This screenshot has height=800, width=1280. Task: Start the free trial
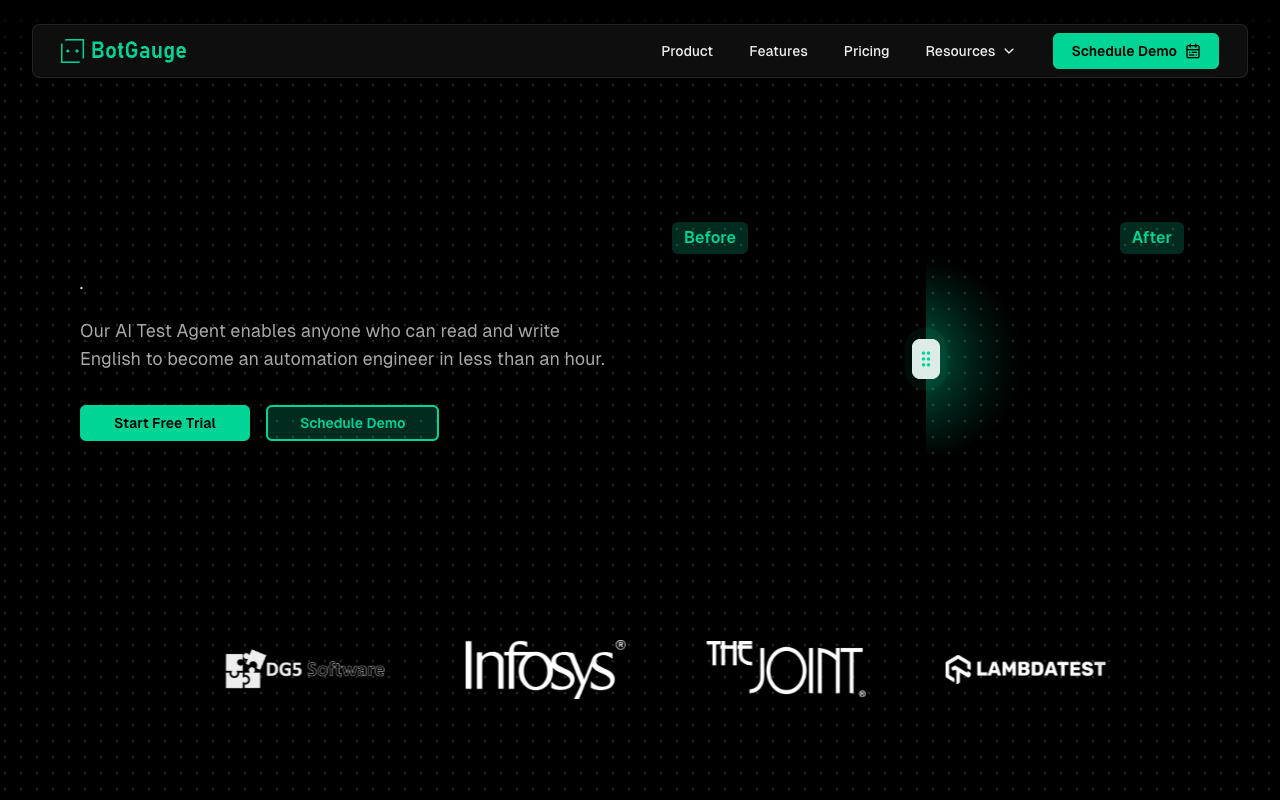(x=165, y=423)
